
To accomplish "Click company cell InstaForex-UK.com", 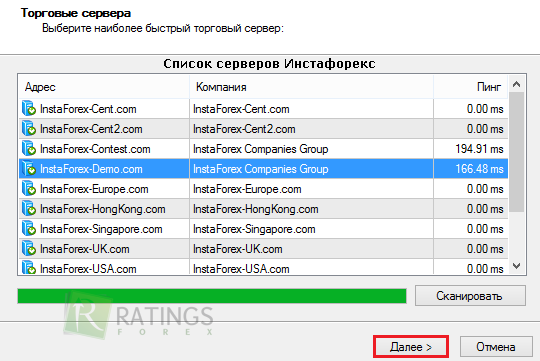I will pos(311,249).
